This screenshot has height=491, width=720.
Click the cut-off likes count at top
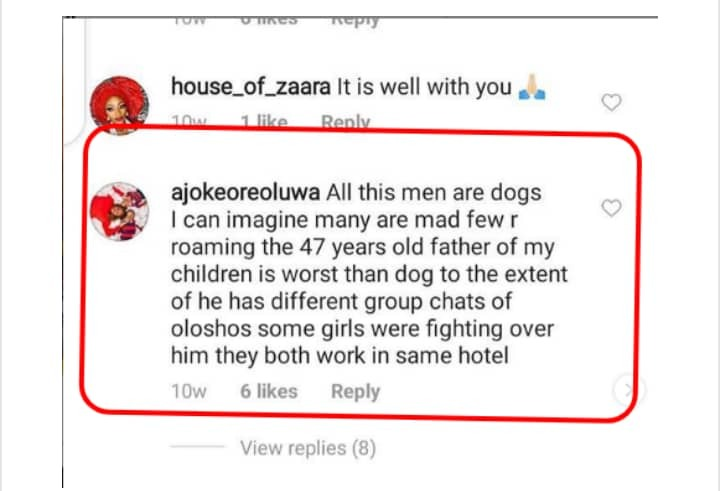[269, 20]
